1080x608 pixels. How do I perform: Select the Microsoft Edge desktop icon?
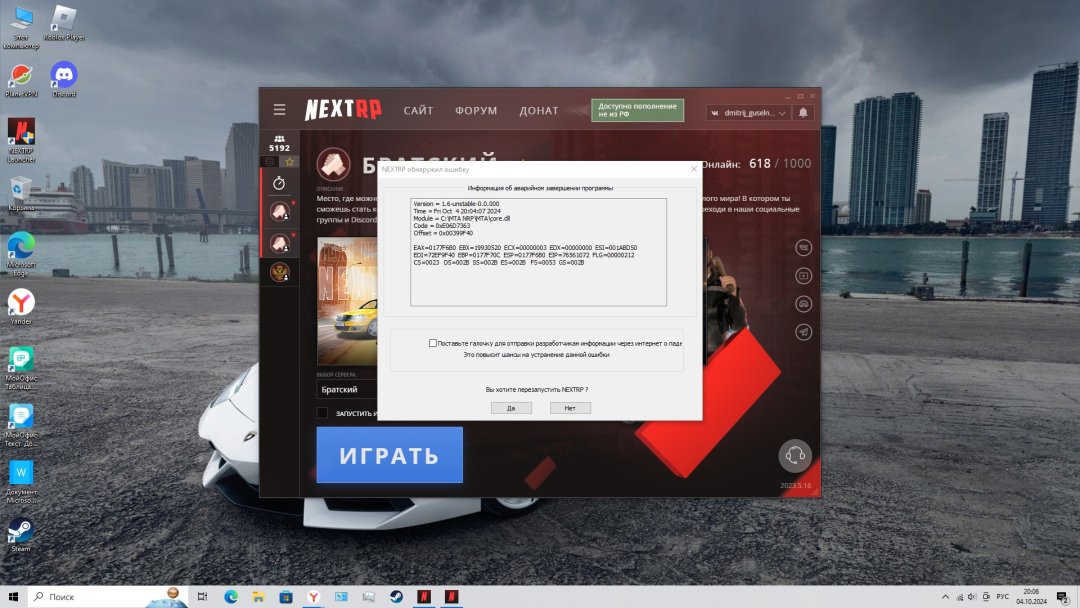21,254
